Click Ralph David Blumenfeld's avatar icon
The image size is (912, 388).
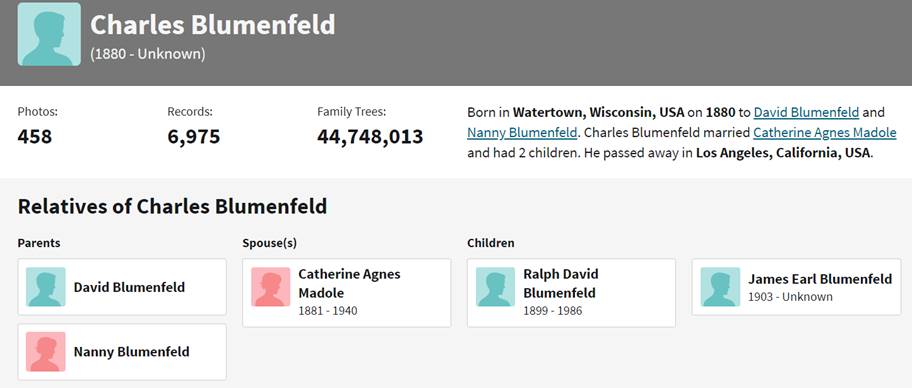496,287
